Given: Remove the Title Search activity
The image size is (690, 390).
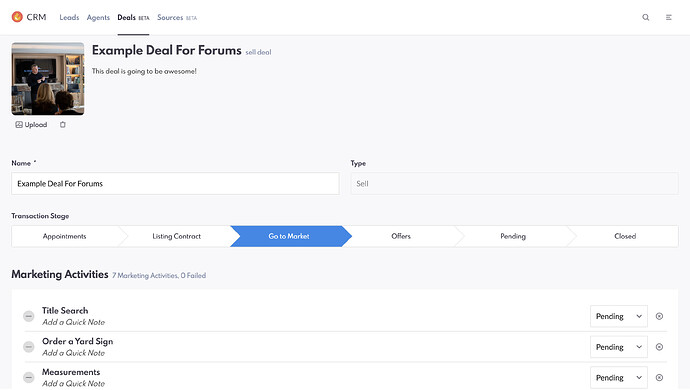Looking at the screenshot, I should tap(659, 316).
